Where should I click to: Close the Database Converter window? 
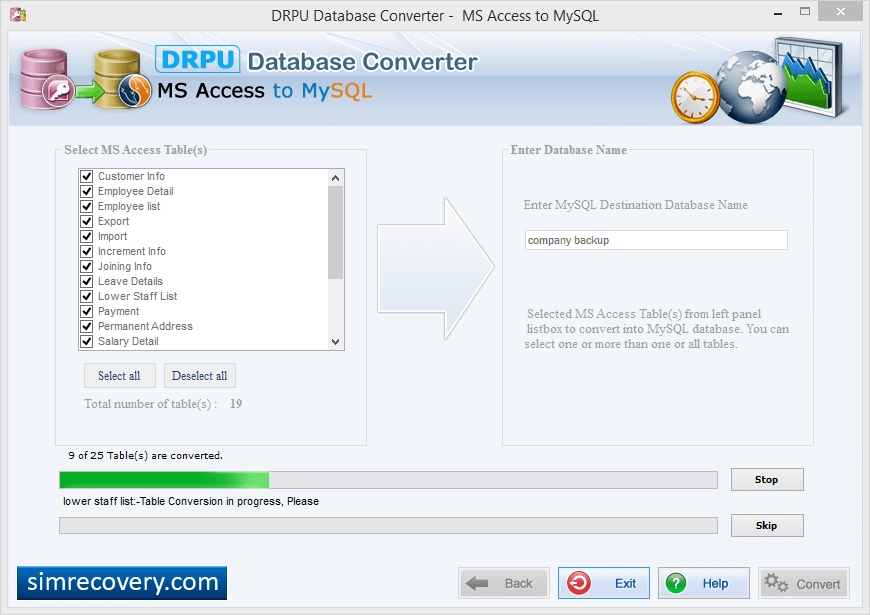(841, 12)
